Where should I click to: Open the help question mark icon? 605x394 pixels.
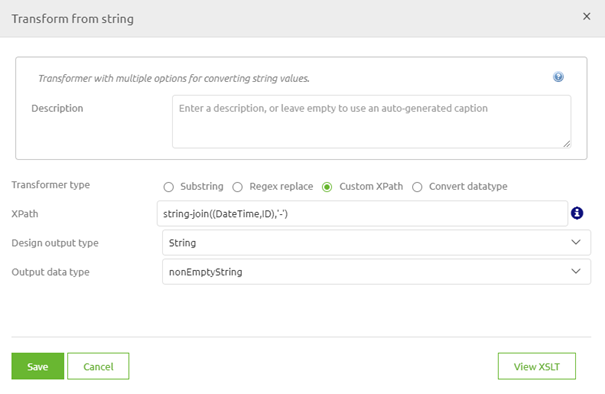(558, 77)
